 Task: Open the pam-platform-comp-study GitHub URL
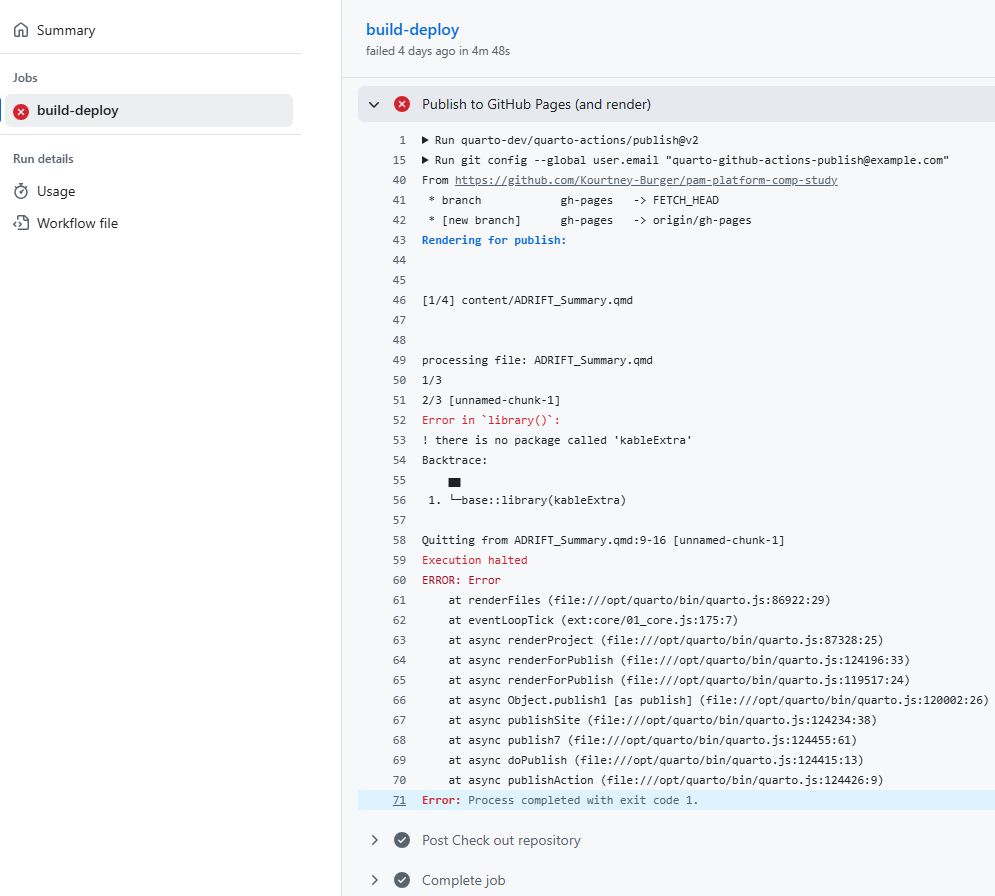tap(646, 180)
